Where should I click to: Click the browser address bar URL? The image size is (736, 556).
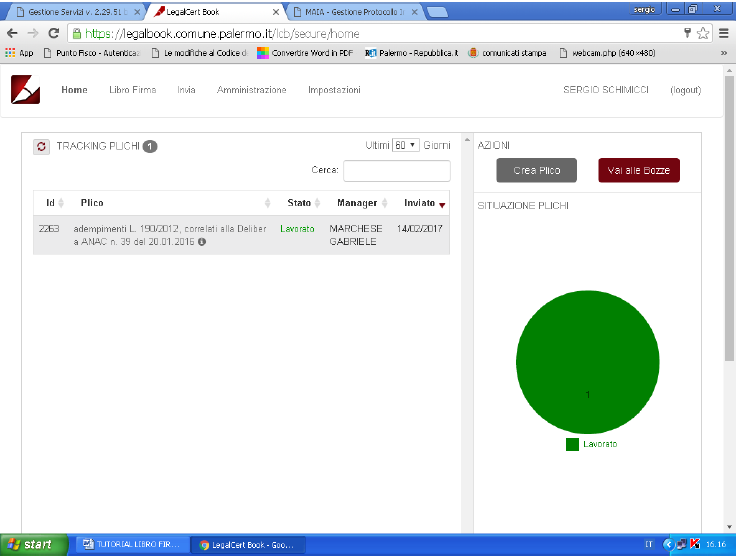click(222, 33)
